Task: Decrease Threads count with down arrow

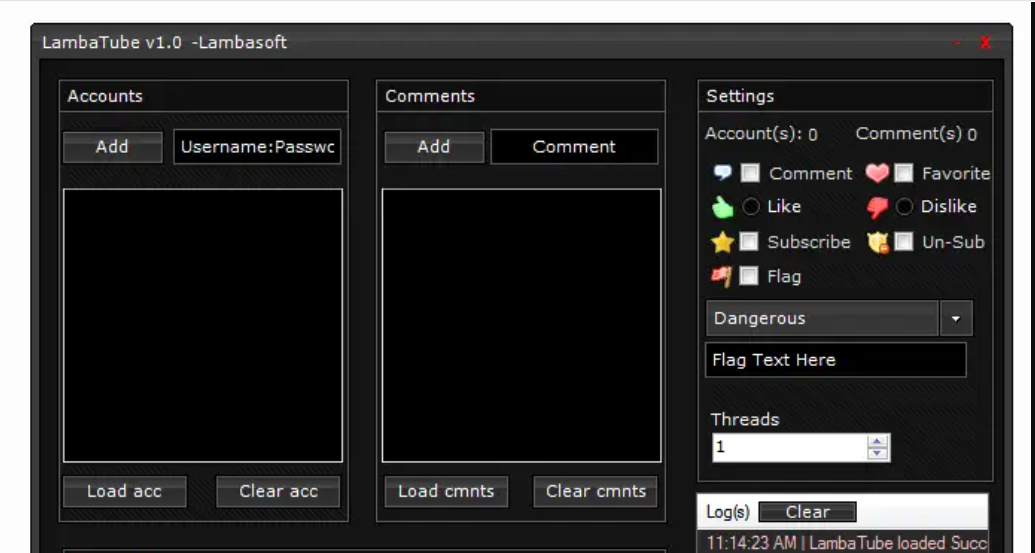Action: (877, 453)
